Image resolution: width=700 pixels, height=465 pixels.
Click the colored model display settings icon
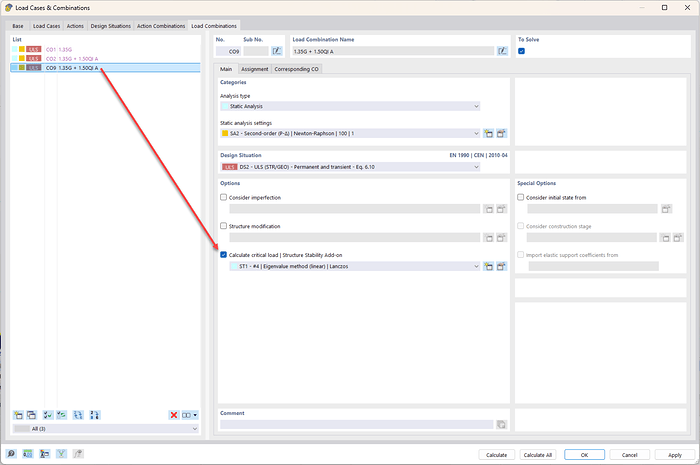[44, 454]
